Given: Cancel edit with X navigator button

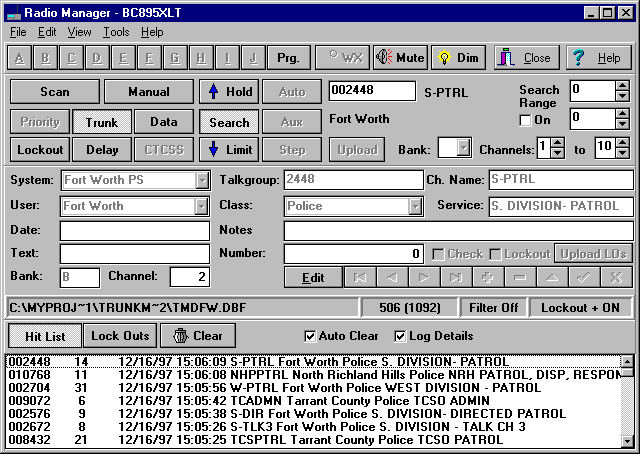Looking at the screenshot, I should pyautogui.click(x=616, y=278).
